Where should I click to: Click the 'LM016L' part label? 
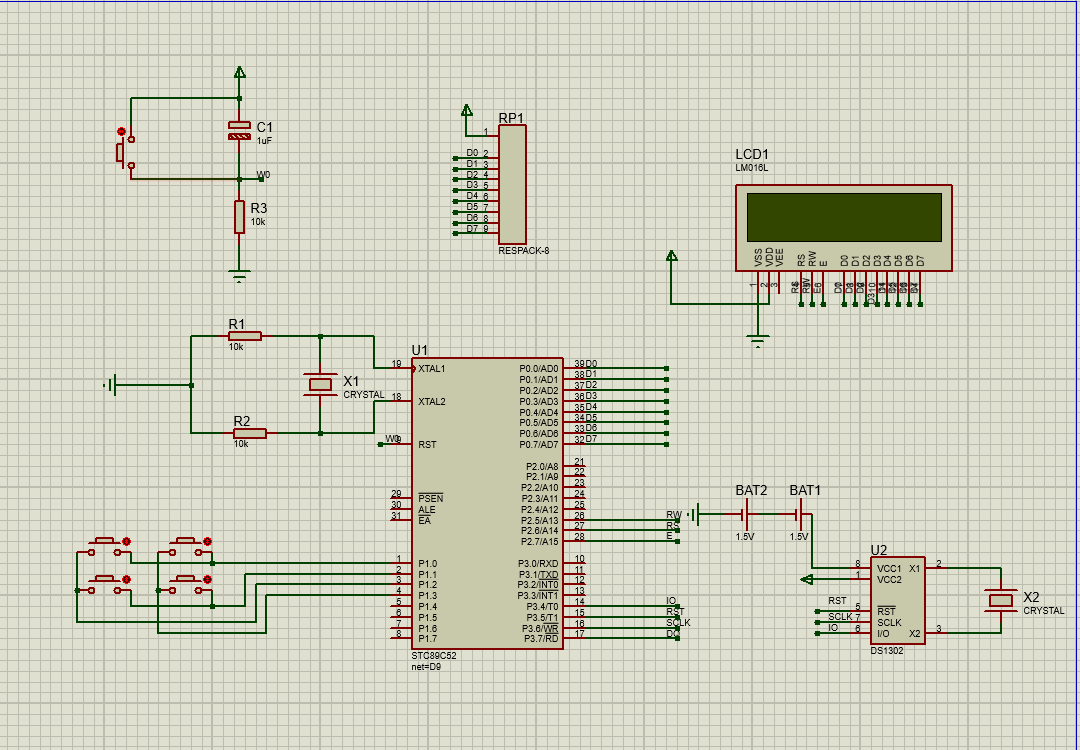(x=751, y=168)
